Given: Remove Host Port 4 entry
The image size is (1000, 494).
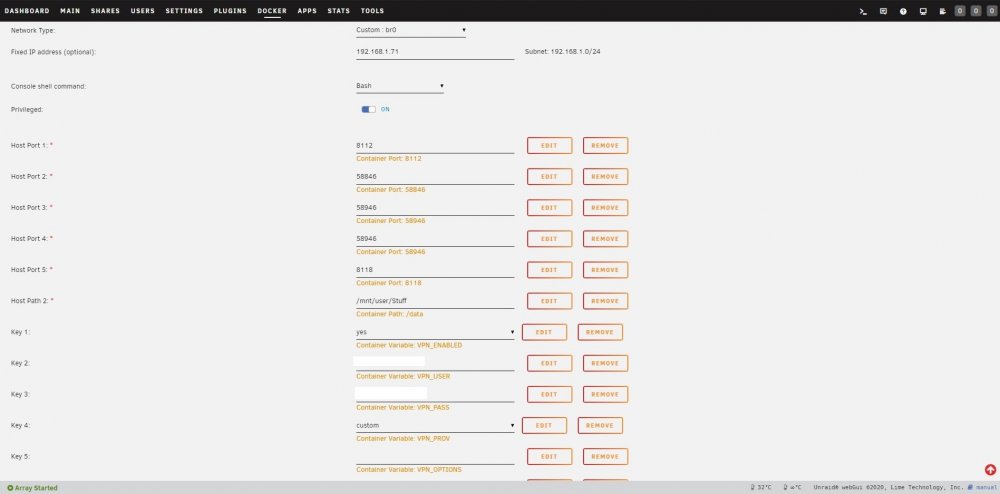Looking at the screenshot, I should pos(605,239).
